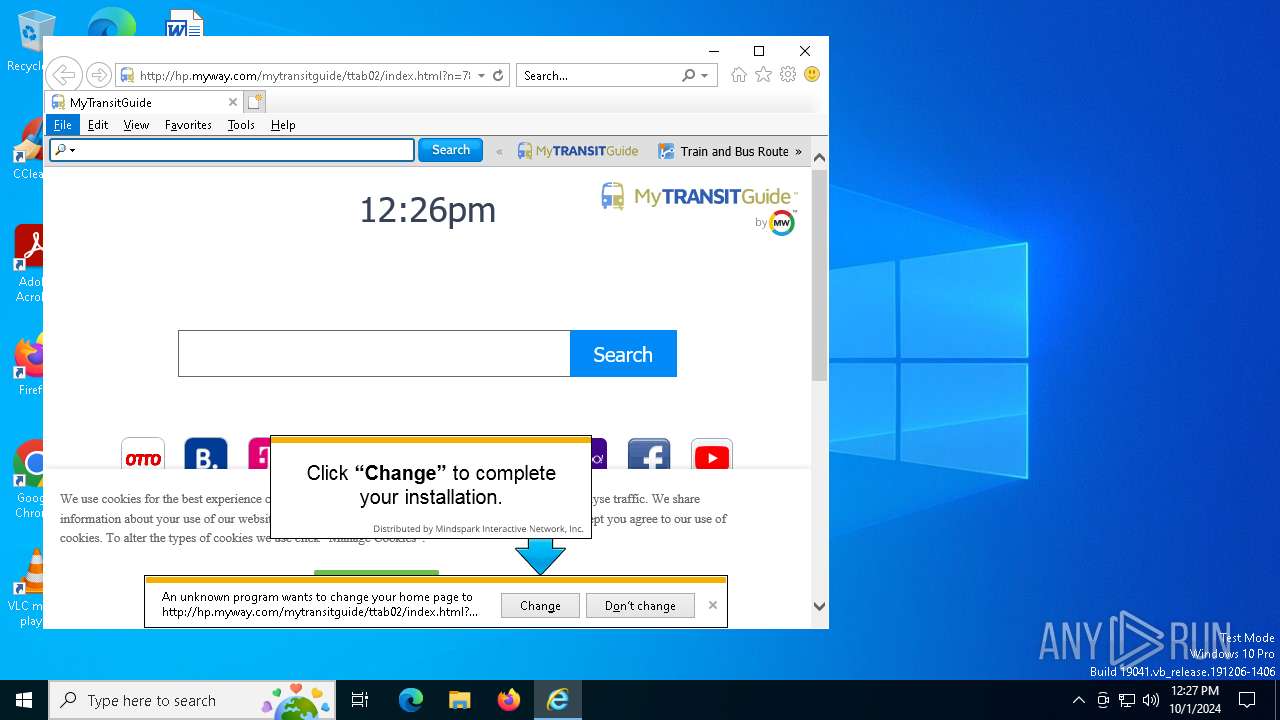Open Favorites using the star icon
This screenshot has height=720, width=1280.
pos(763,75)
